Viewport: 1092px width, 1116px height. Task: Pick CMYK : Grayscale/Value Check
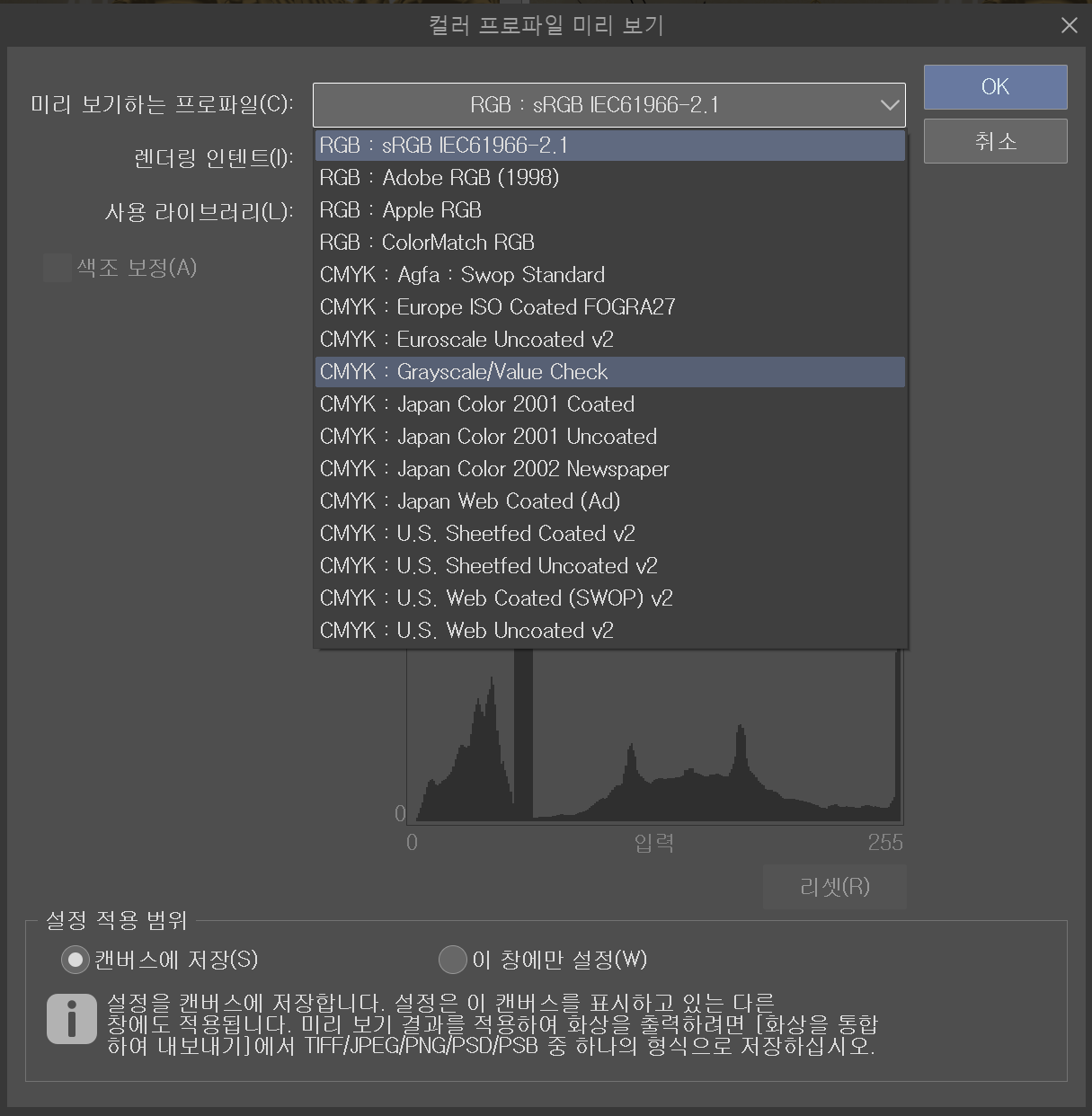[x=609, y=372]
